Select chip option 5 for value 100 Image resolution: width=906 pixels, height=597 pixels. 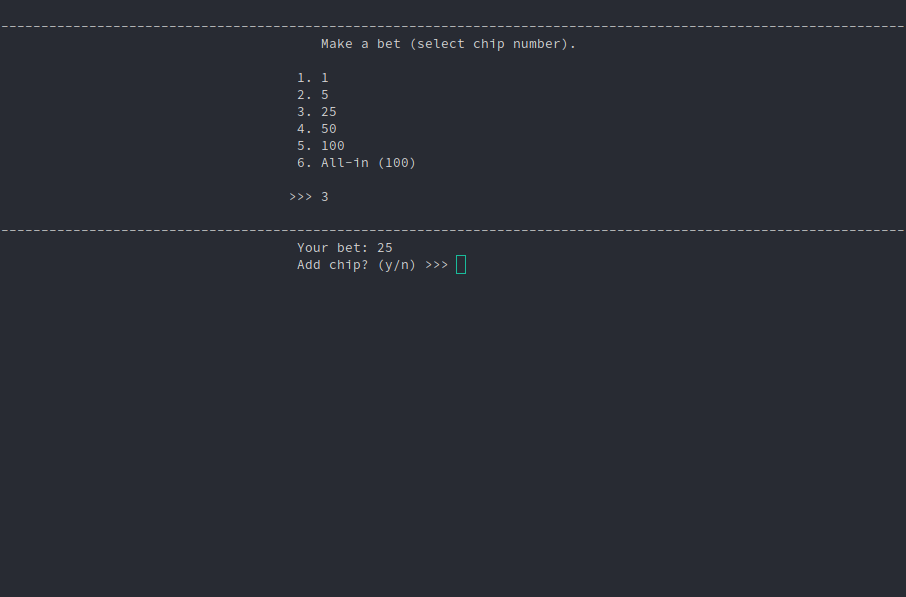coord(319,145)
